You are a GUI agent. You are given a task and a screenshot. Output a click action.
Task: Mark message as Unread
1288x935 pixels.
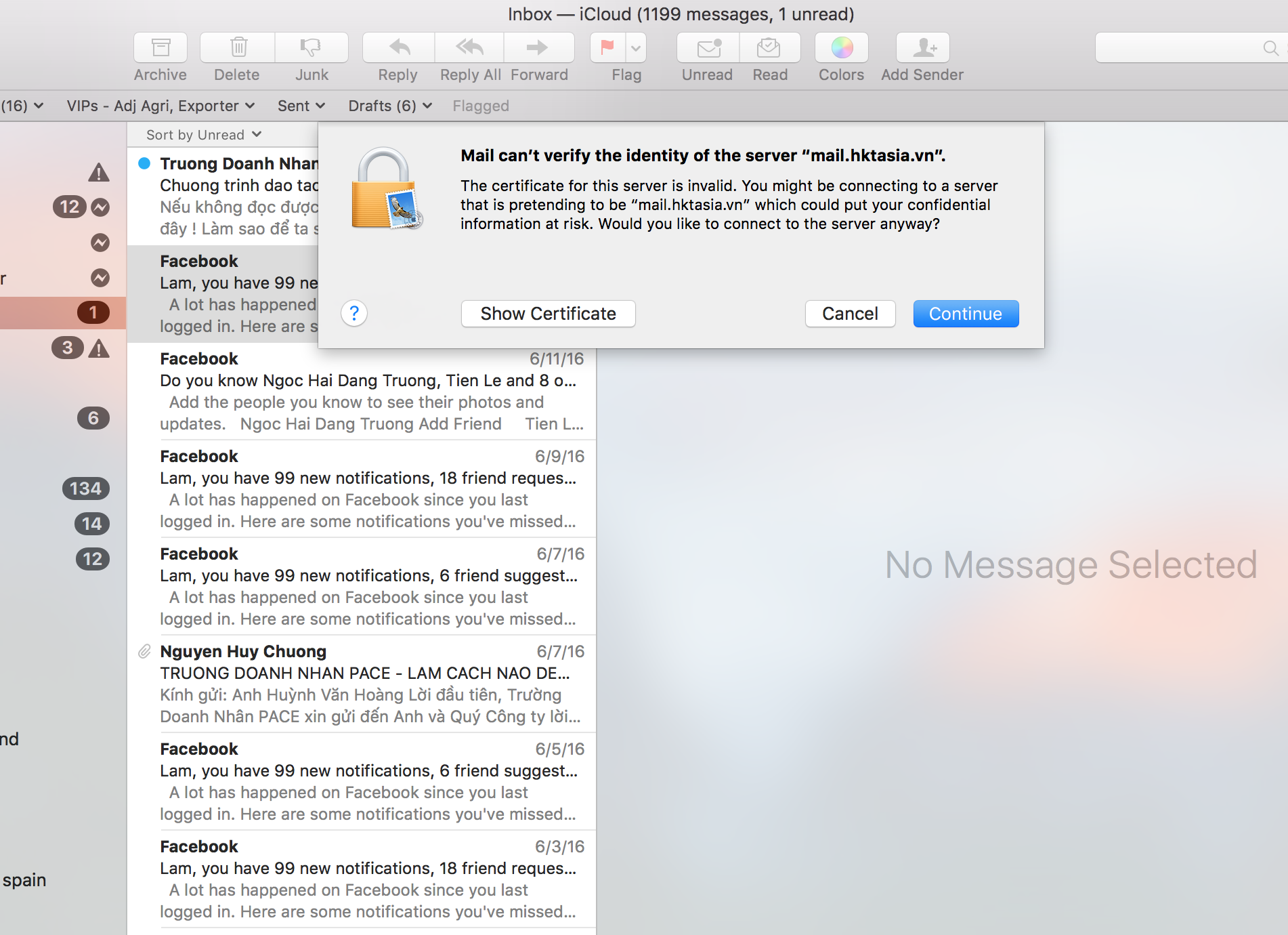708,47
